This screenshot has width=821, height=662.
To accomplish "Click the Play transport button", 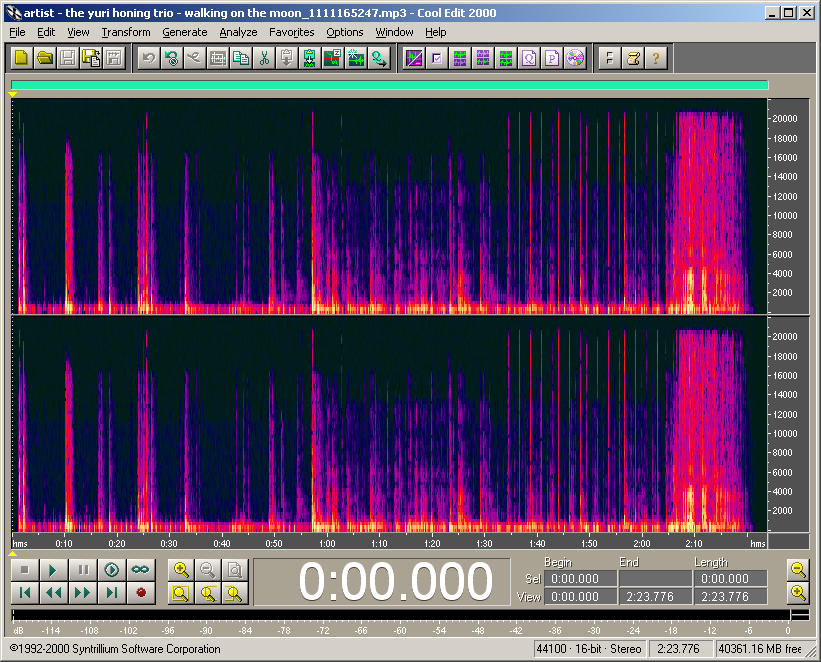I will [x=53, y=569].
